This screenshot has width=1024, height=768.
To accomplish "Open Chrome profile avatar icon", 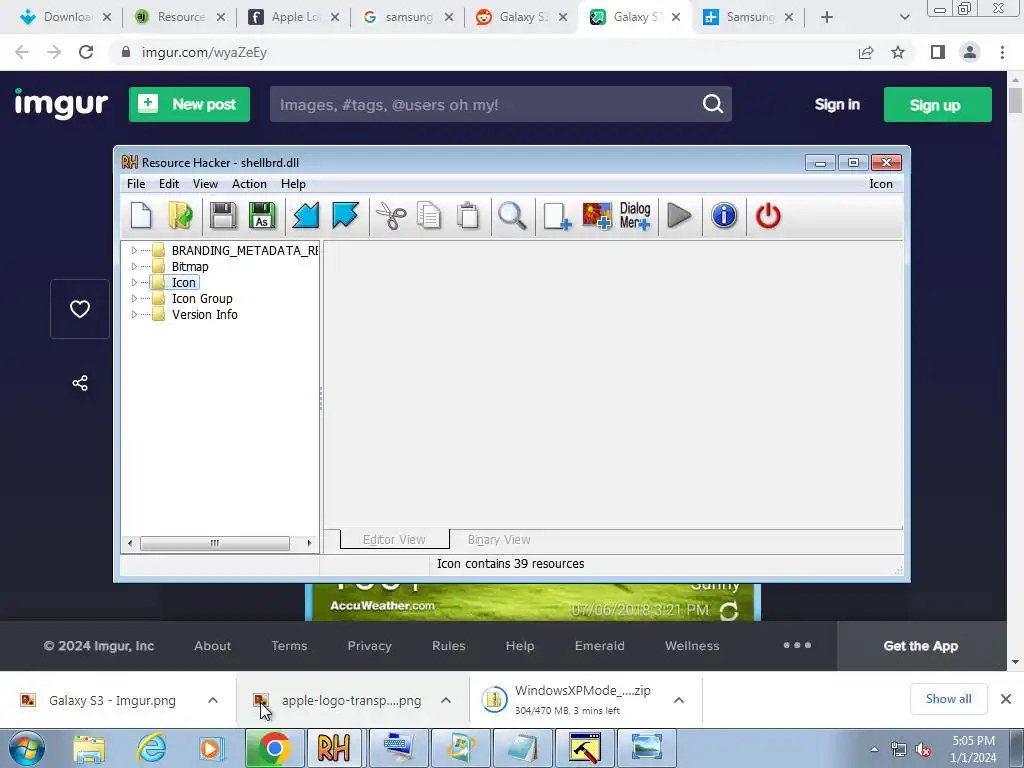I will click(x=970, y=52).
